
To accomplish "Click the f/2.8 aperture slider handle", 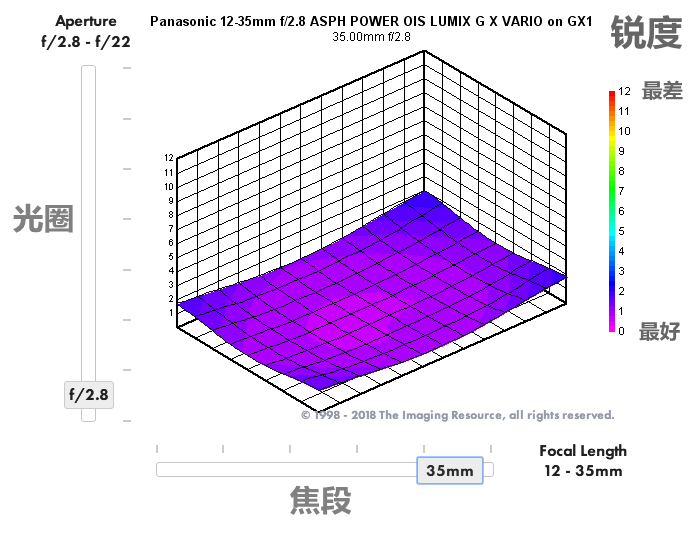I will point(89,395).
